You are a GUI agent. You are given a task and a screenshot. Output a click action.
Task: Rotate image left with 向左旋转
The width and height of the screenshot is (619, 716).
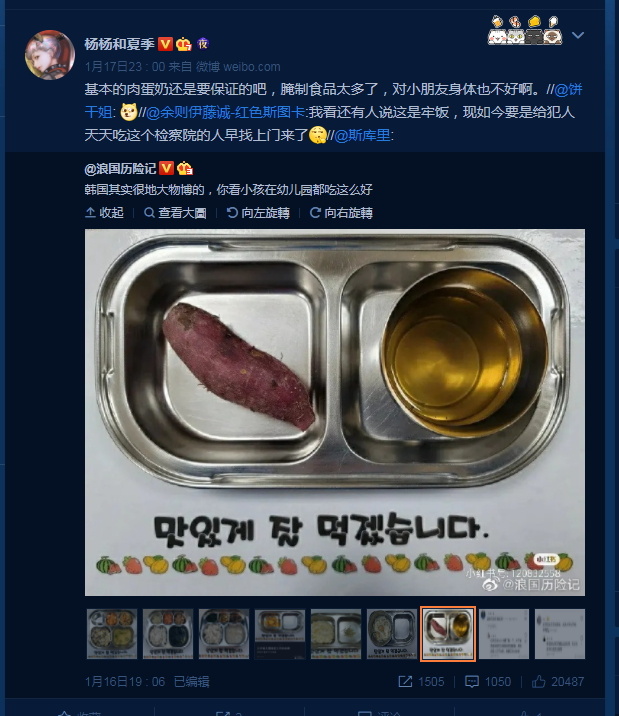258,213
